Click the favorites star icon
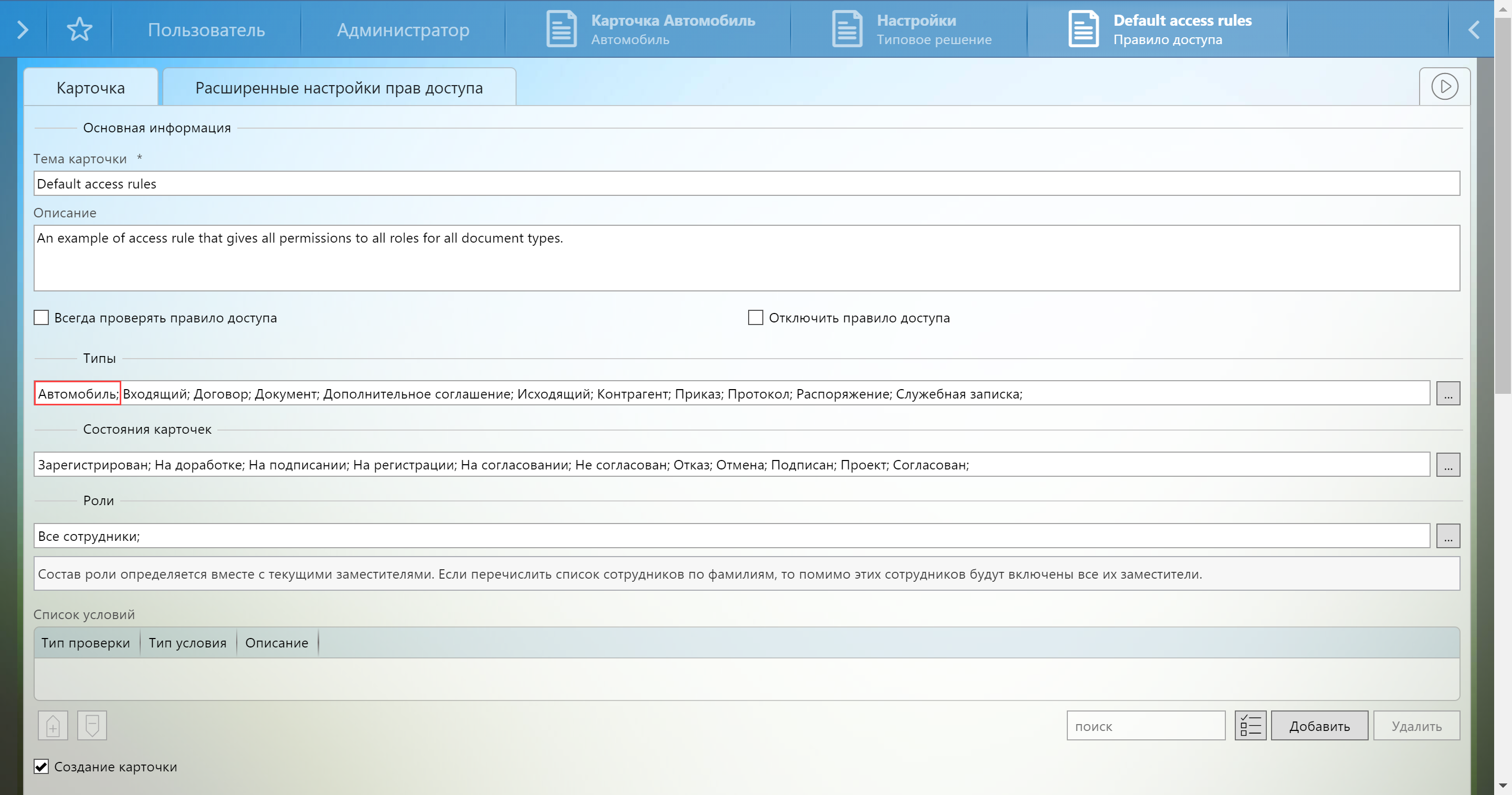Viewport: 1512px width, 795px height. [79, 29]
